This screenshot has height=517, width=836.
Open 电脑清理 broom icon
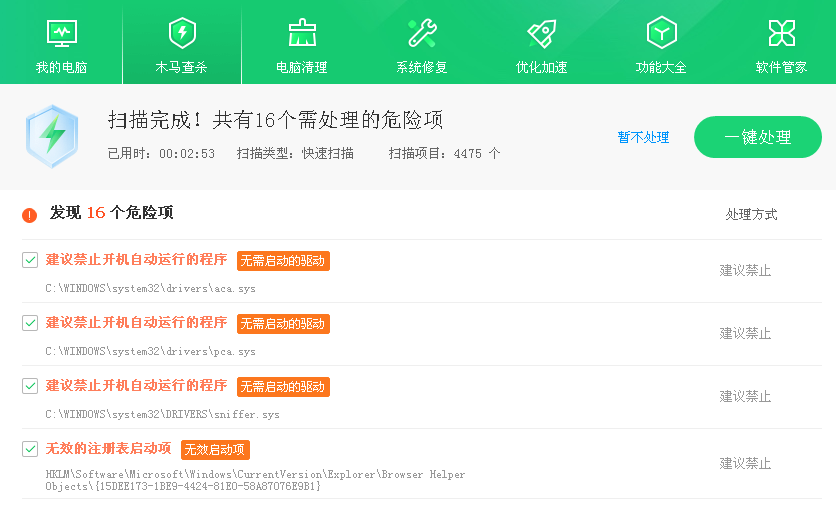(x=301, y=33)
